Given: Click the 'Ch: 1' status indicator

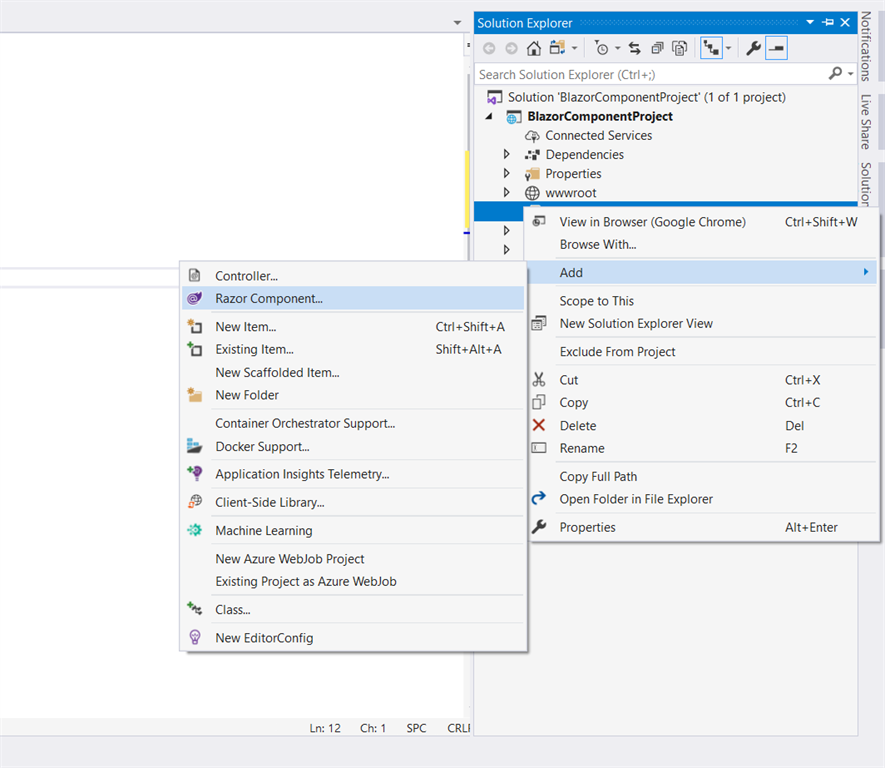Looking at the screenshot, I should tap(373, 728).
